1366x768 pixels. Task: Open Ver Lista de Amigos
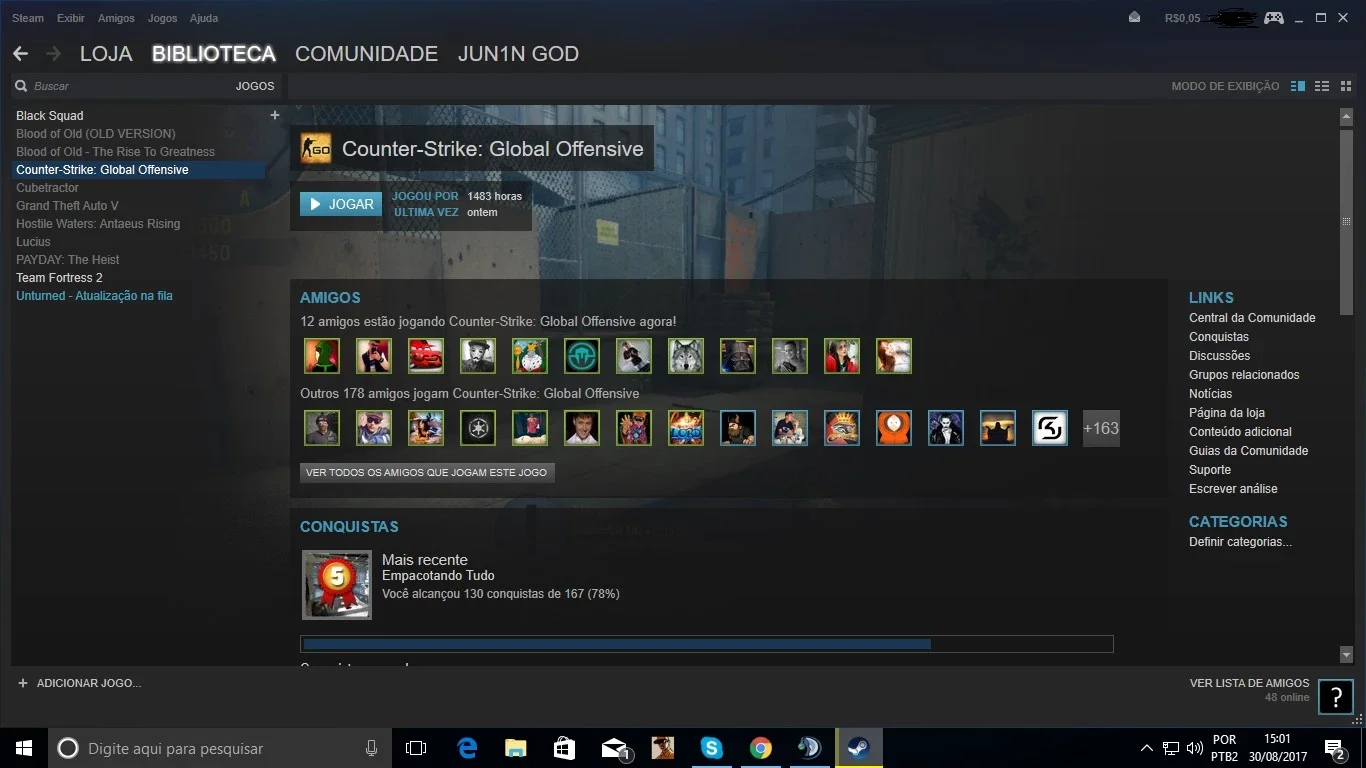pyautogui.click(x=1249, y=683)
